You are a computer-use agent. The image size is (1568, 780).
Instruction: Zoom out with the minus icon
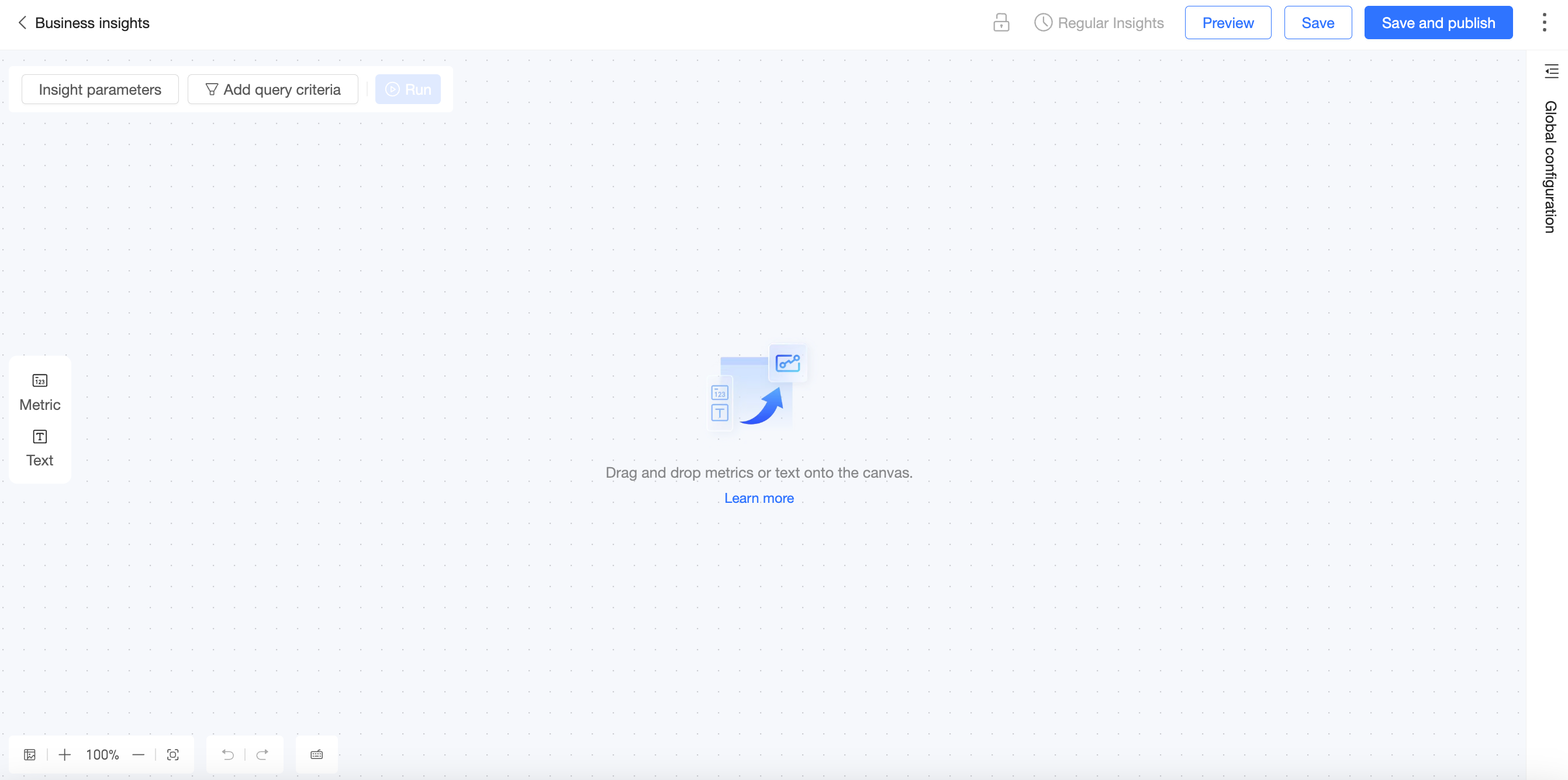tap(138, 754)
